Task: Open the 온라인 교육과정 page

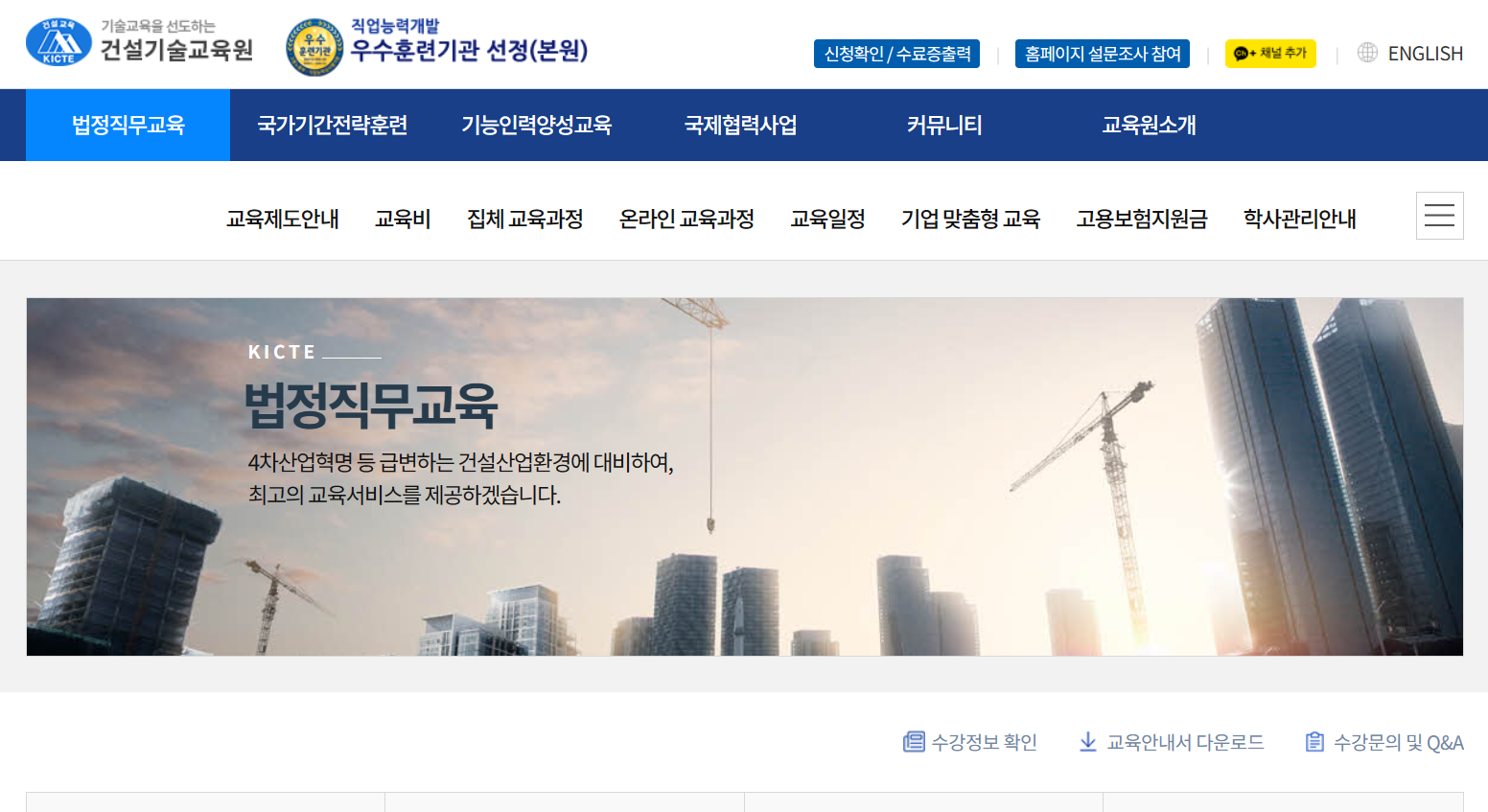Action: click(686, 219)
